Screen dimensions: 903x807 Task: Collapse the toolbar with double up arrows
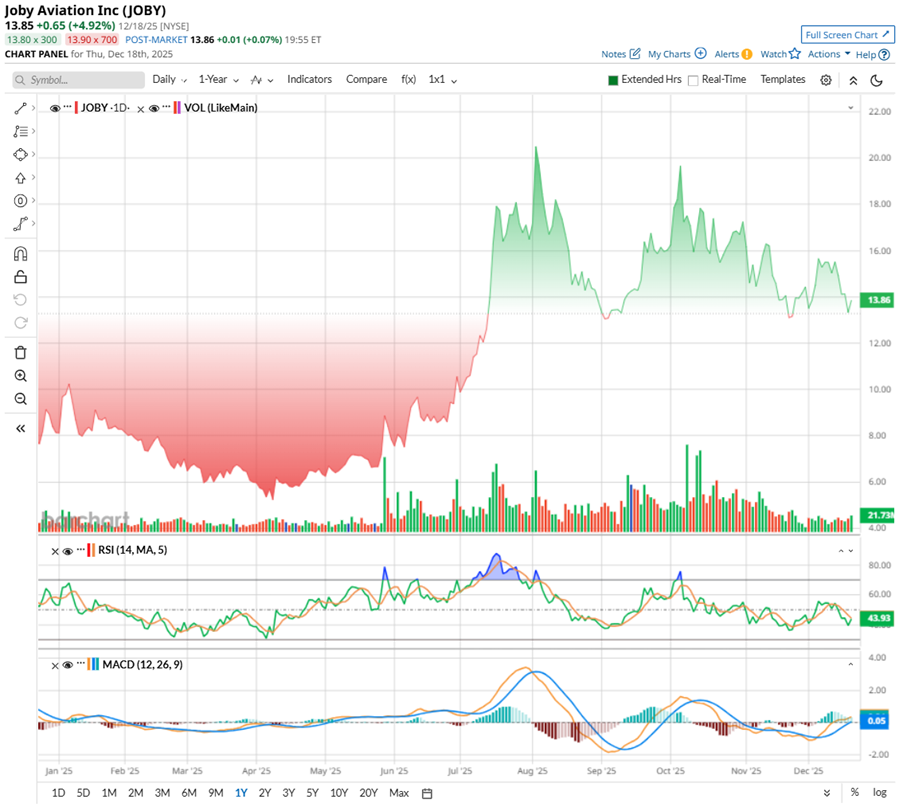[853, 81]
